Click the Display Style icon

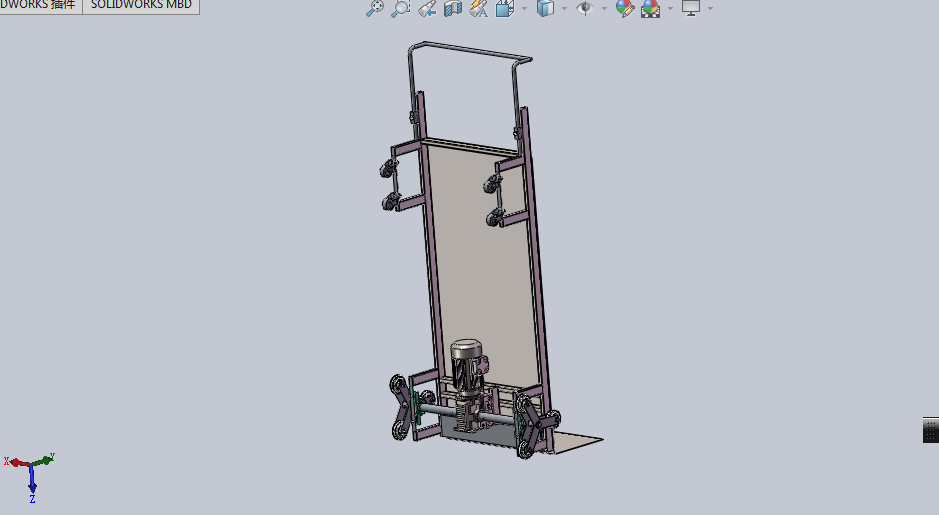click(x=545, y=8)
